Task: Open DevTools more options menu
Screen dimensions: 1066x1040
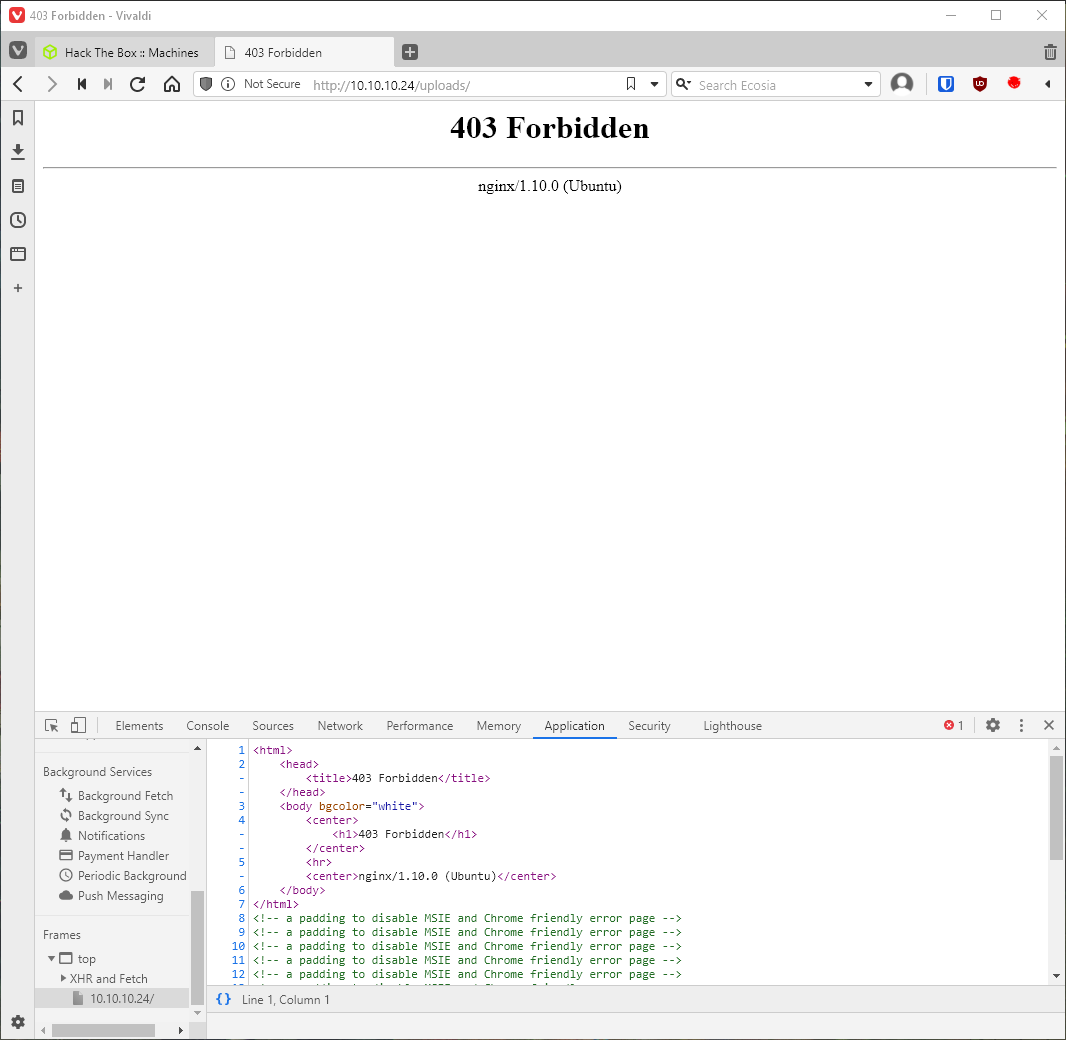Action: click(1021, 725)
